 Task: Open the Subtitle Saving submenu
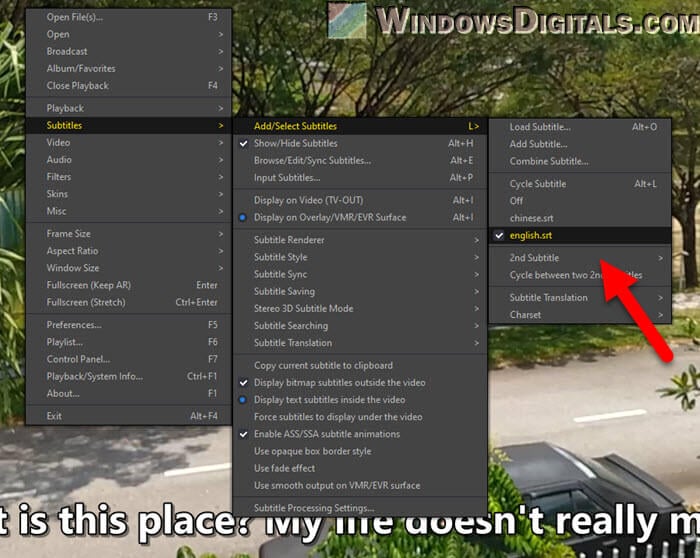[360, 291]
